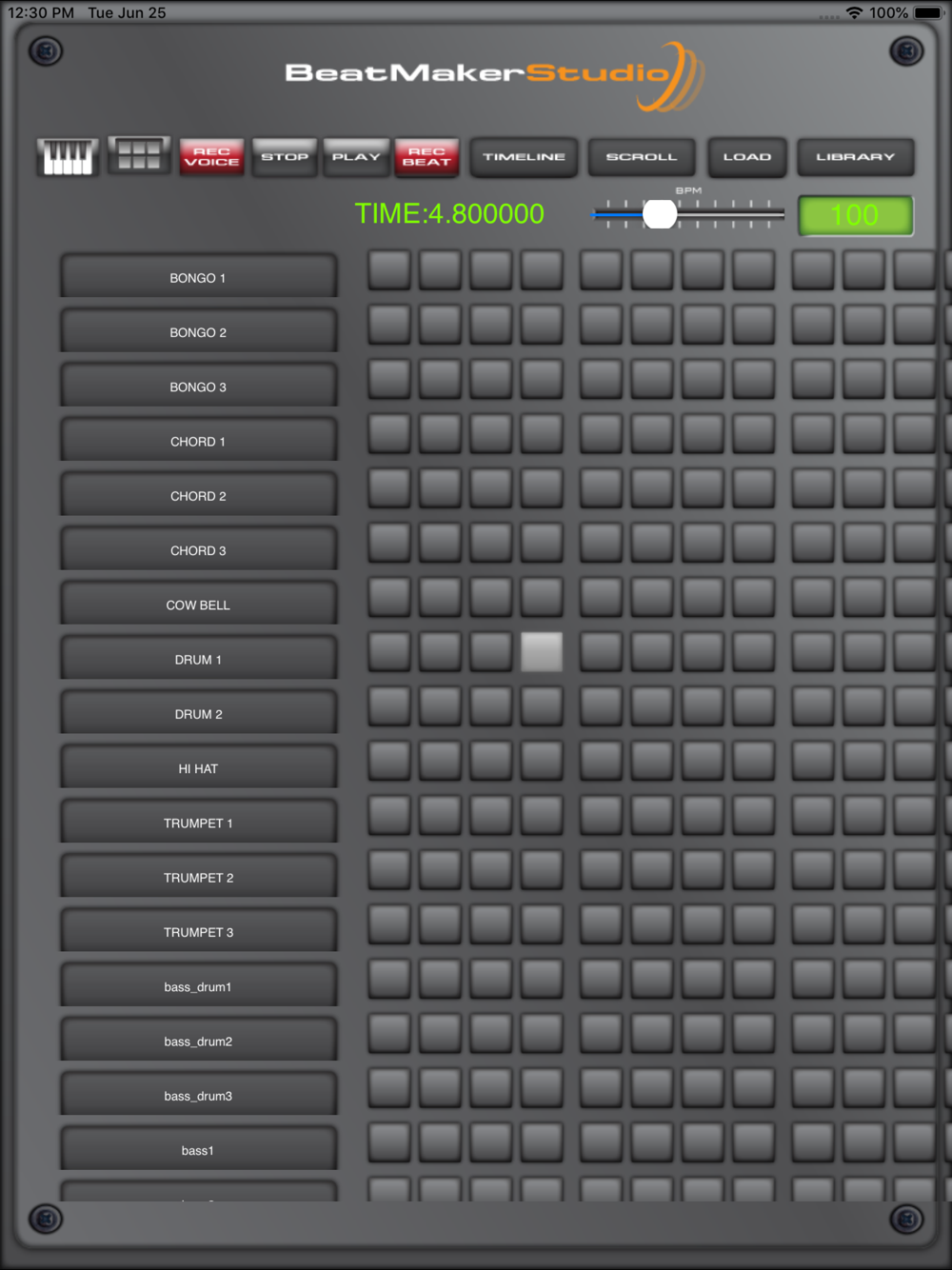Start playback with the PLAY button
Viewport: 952px width, 1270px height.
[356, 157]
